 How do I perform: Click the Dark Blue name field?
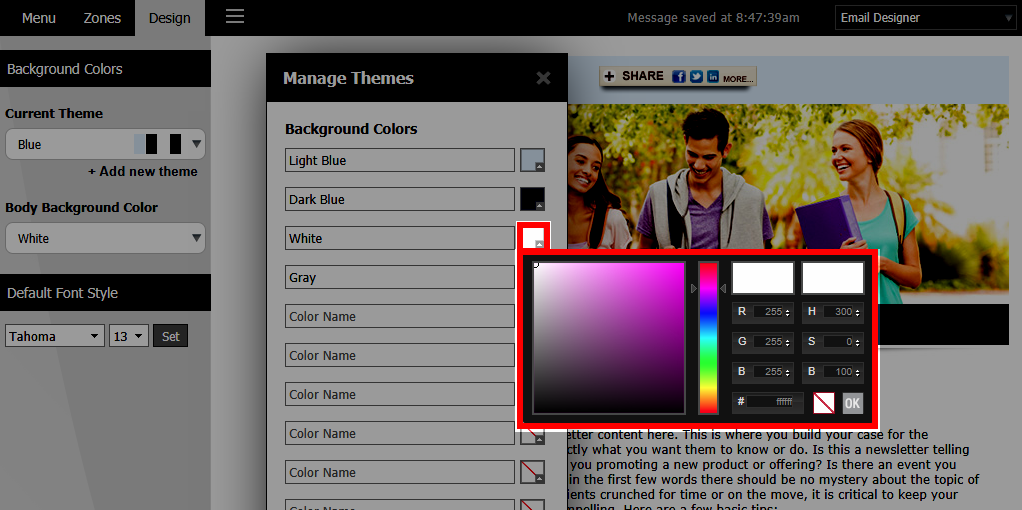(400, 200)
